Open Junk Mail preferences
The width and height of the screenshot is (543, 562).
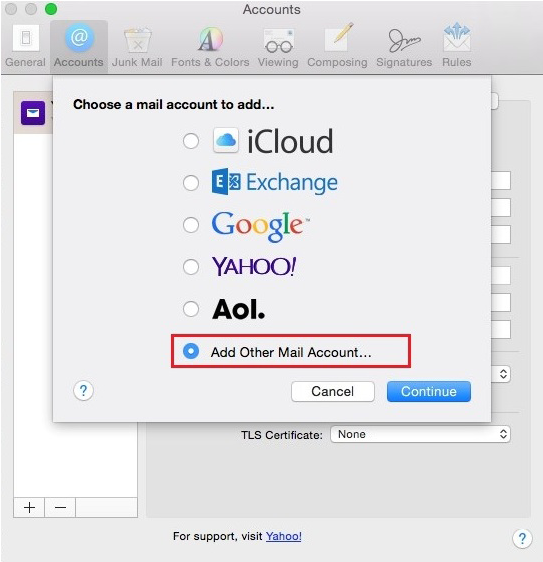coord(137,47)
